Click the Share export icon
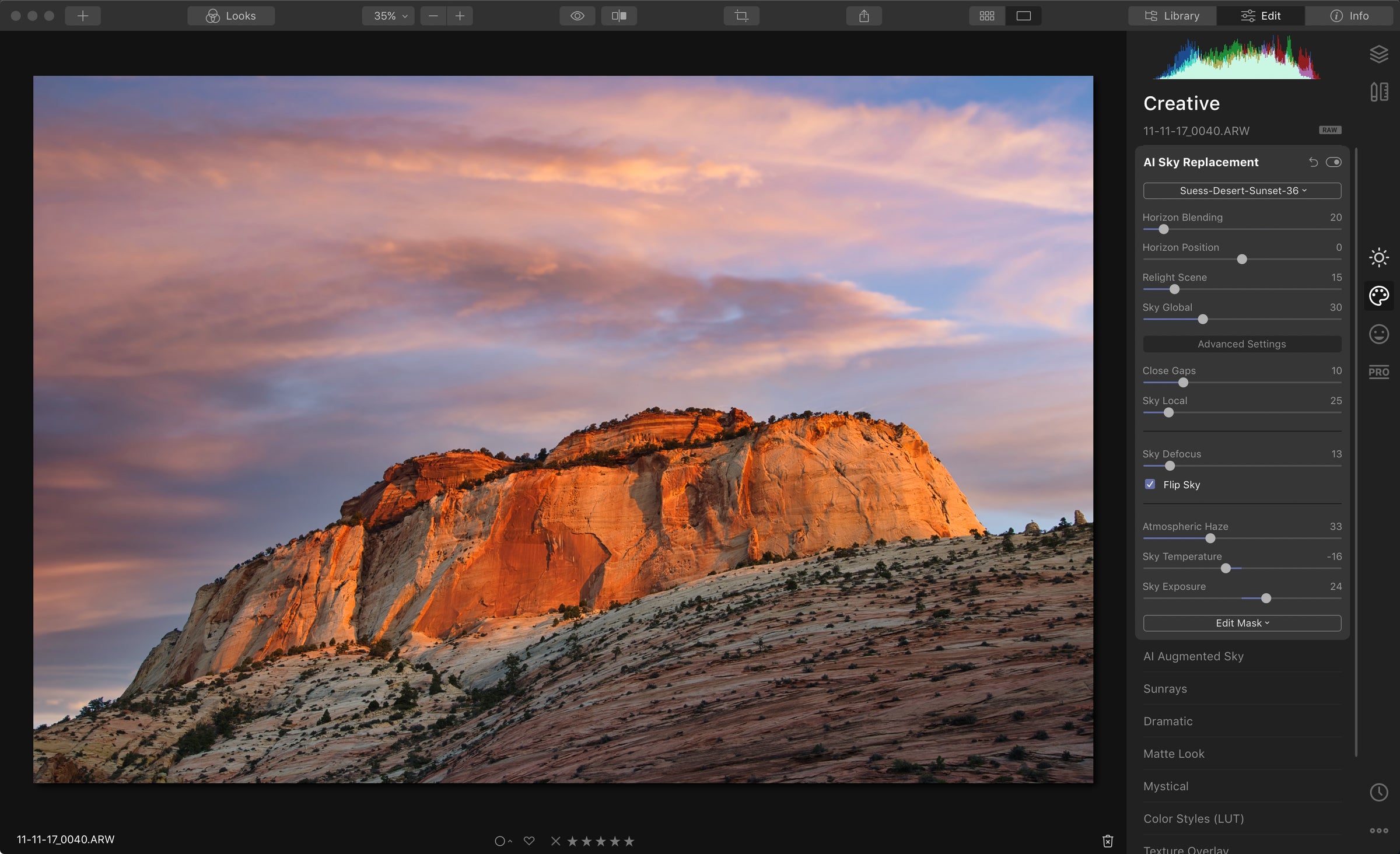 [x=864, y=16]
